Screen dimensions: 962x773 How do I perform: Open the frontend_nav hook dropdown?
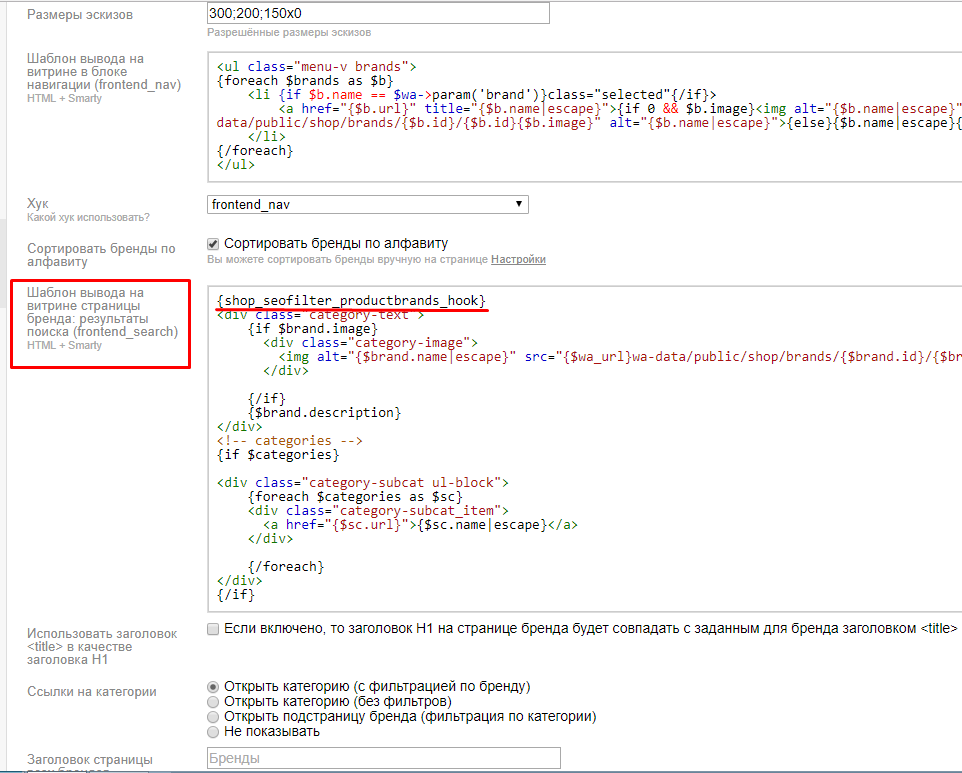(367, 204)
